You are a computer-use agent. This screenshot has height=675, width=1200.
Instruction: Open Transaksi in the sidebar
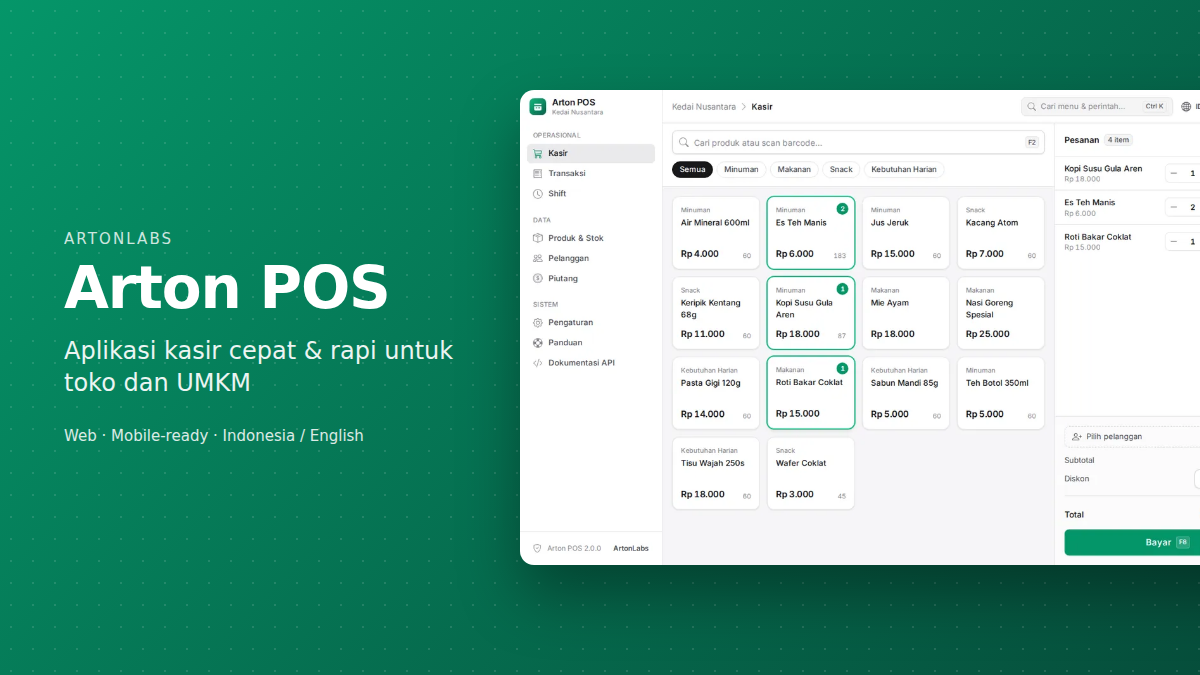[591, 173]
